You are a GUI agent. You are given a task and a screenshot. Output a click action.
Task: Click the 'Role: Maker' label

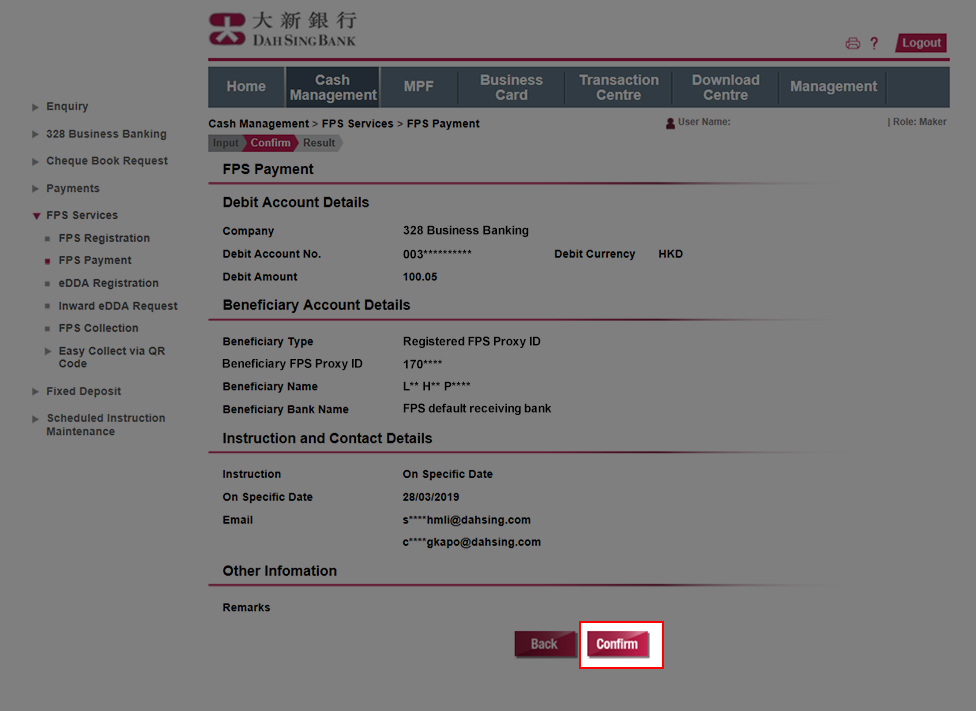(917, 122)
